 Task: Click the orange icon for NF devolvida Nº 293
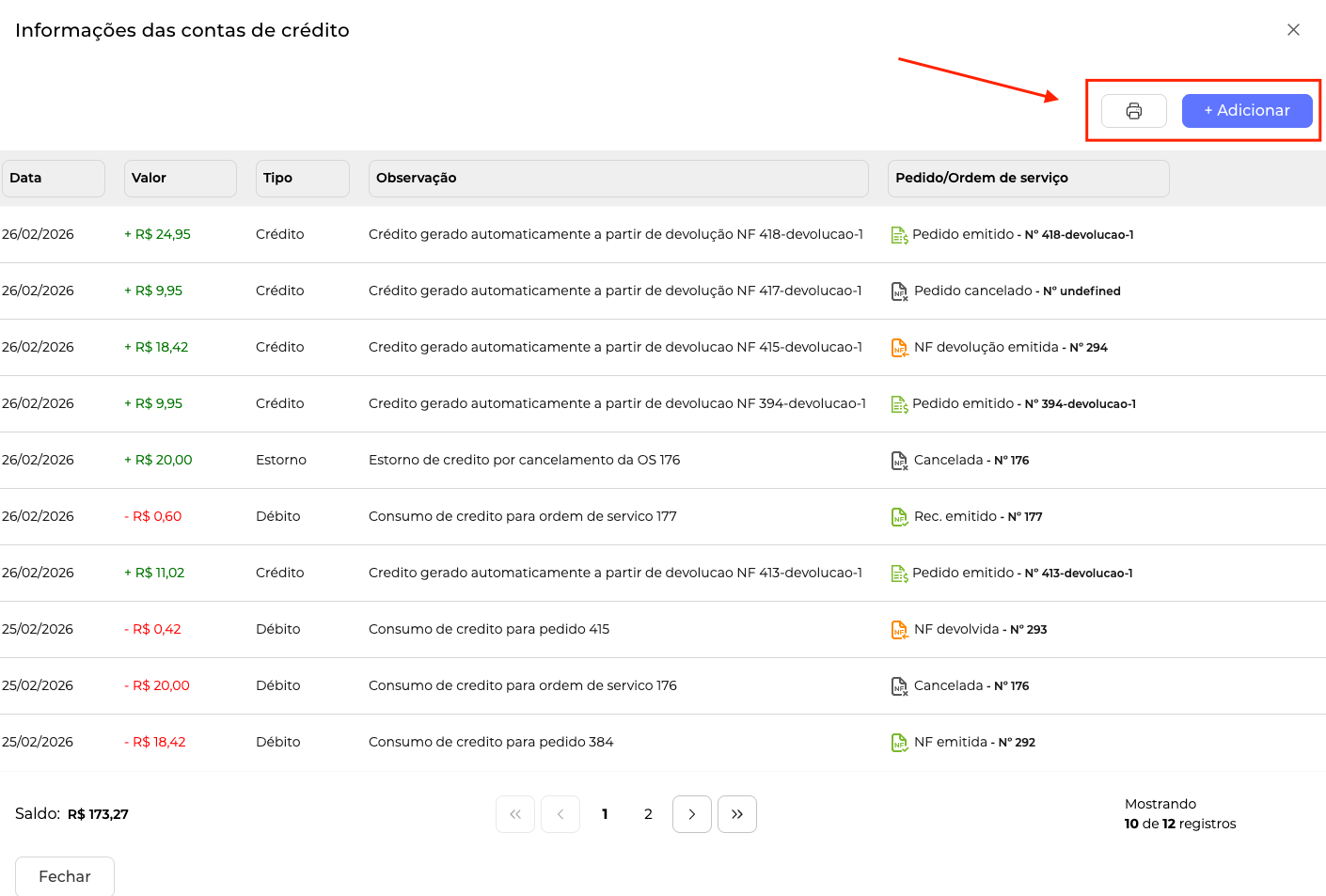coord(899,630)
